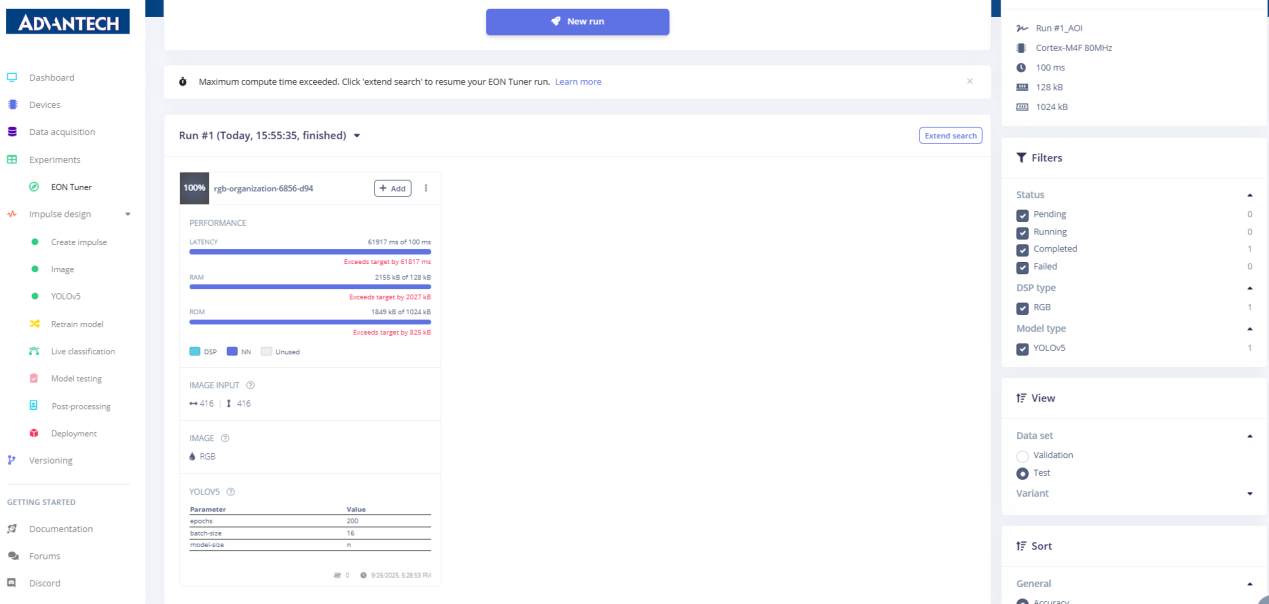This screenshot has height=604, width=1269.
Task: Open the three-dot menu on the model card
Action: tap(426, 188)
